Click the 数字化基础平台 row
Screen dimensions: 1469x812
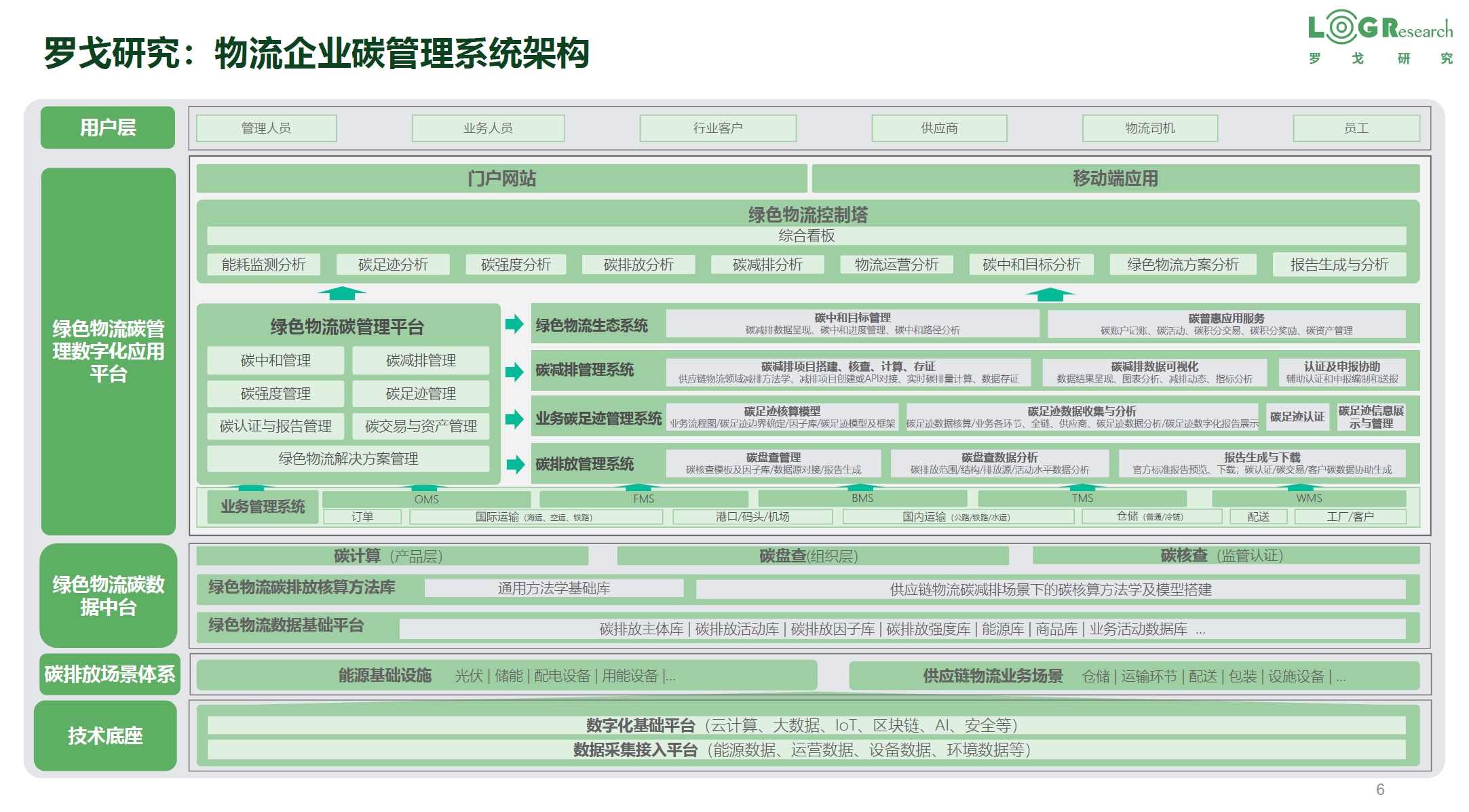pos(806,725)
